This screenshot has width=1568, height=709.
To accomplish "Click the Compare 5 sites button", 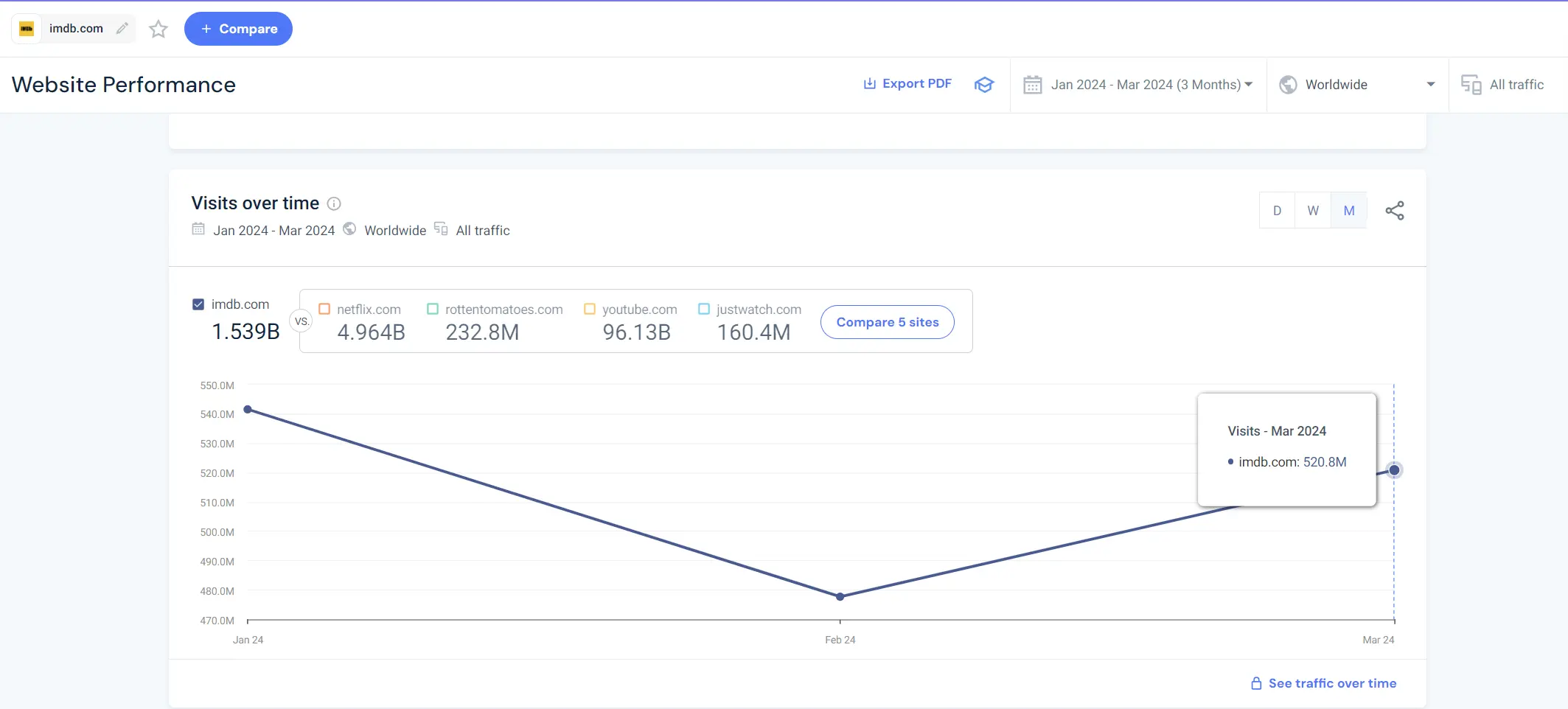I will click(x=888, y=322).
